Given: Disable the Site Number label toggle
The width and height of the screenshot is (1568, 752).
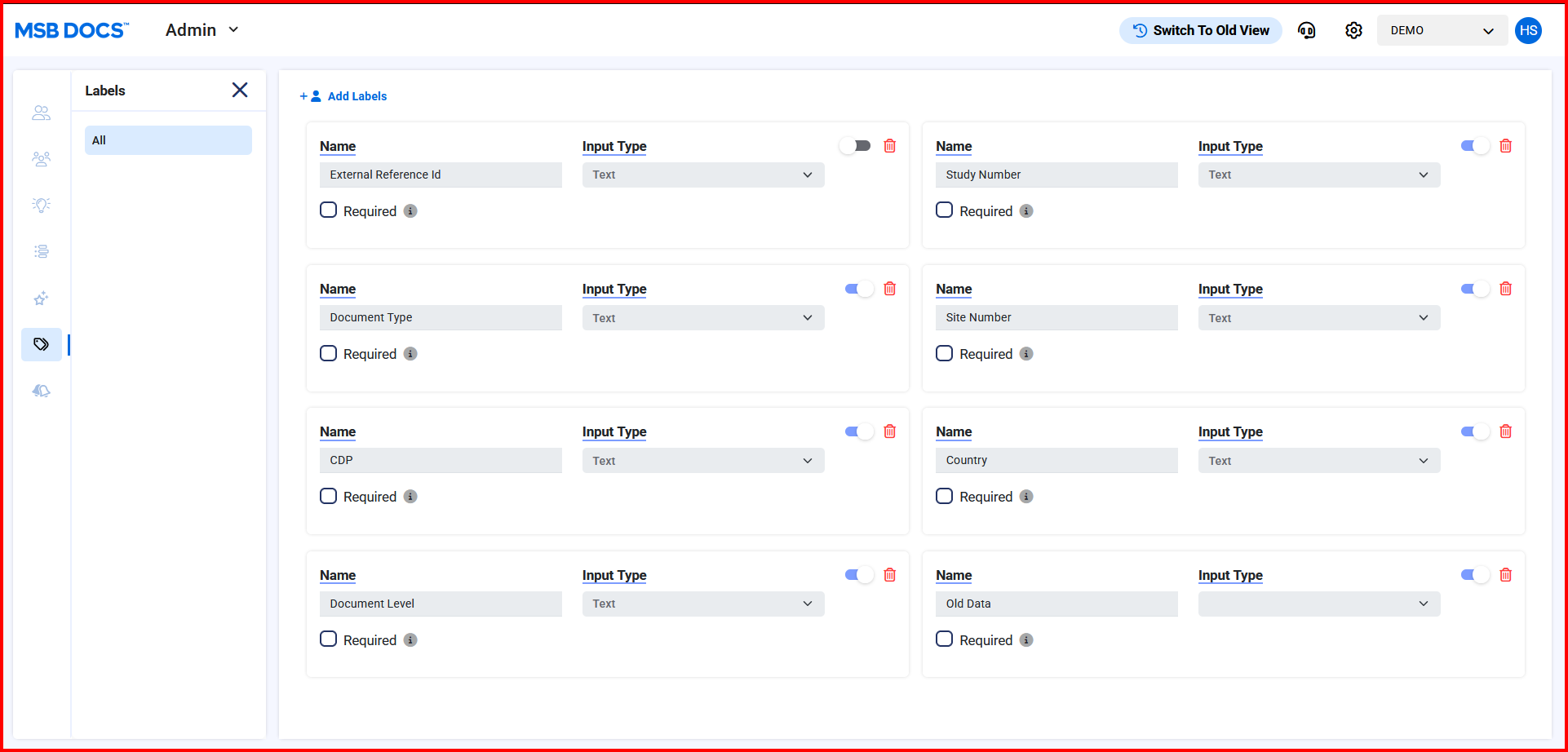Looking at the screenshot, I should (1474, 289).
